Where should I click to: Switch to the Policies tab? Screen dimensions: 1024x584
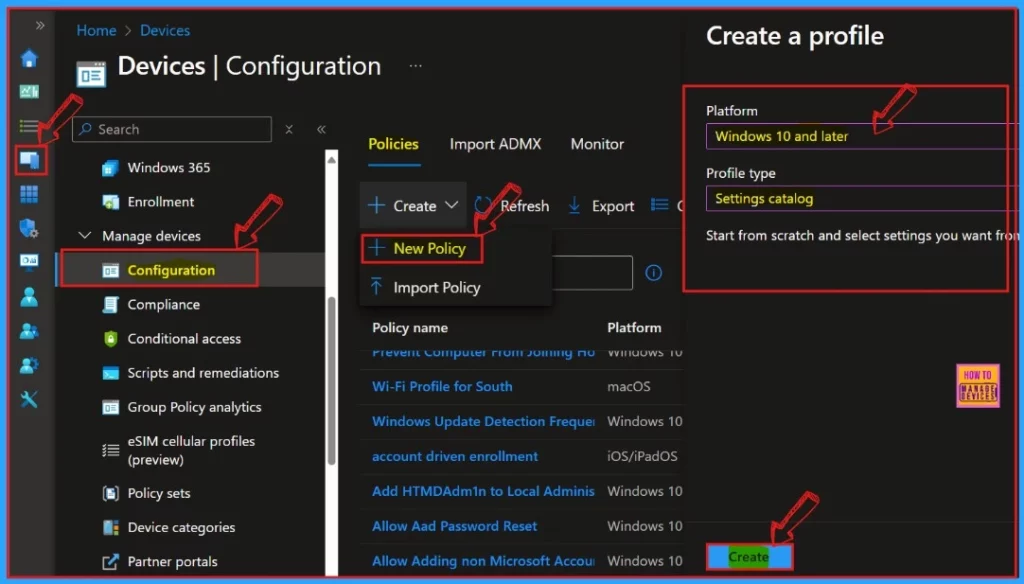click(x=393, y=144)
